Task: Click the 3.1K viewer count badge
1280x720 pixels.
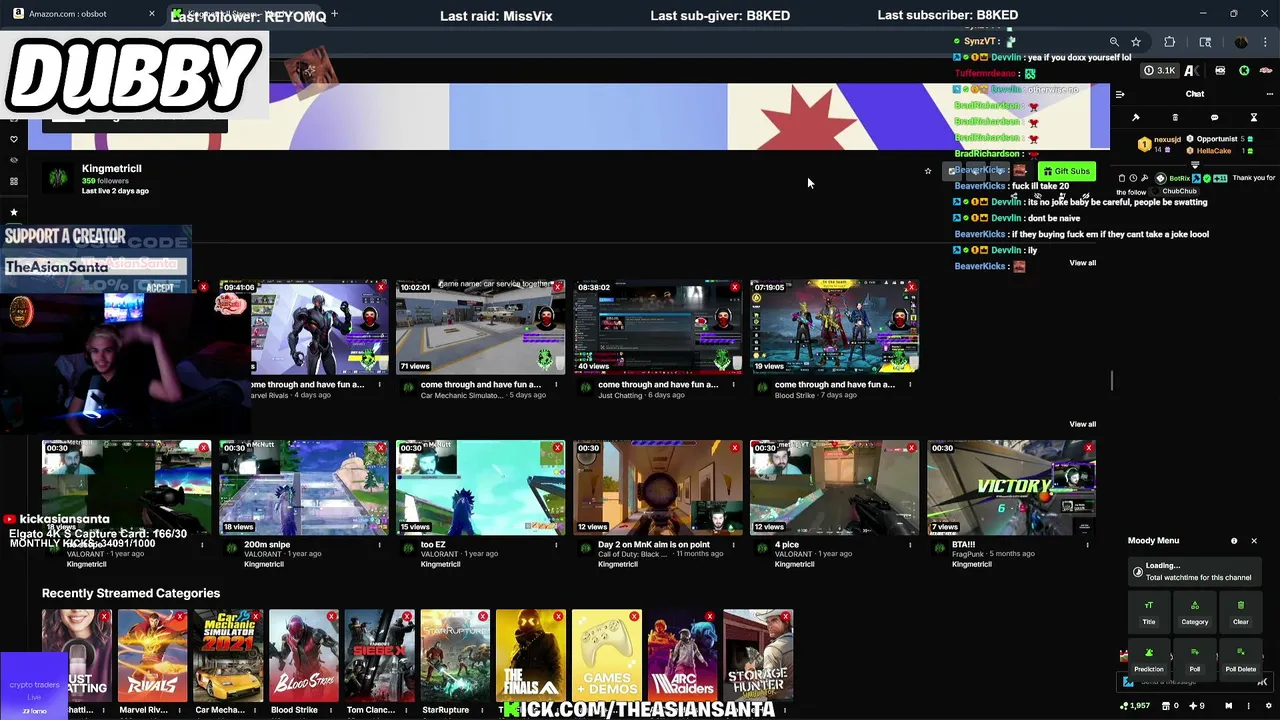Action: tap(1160, 70)
